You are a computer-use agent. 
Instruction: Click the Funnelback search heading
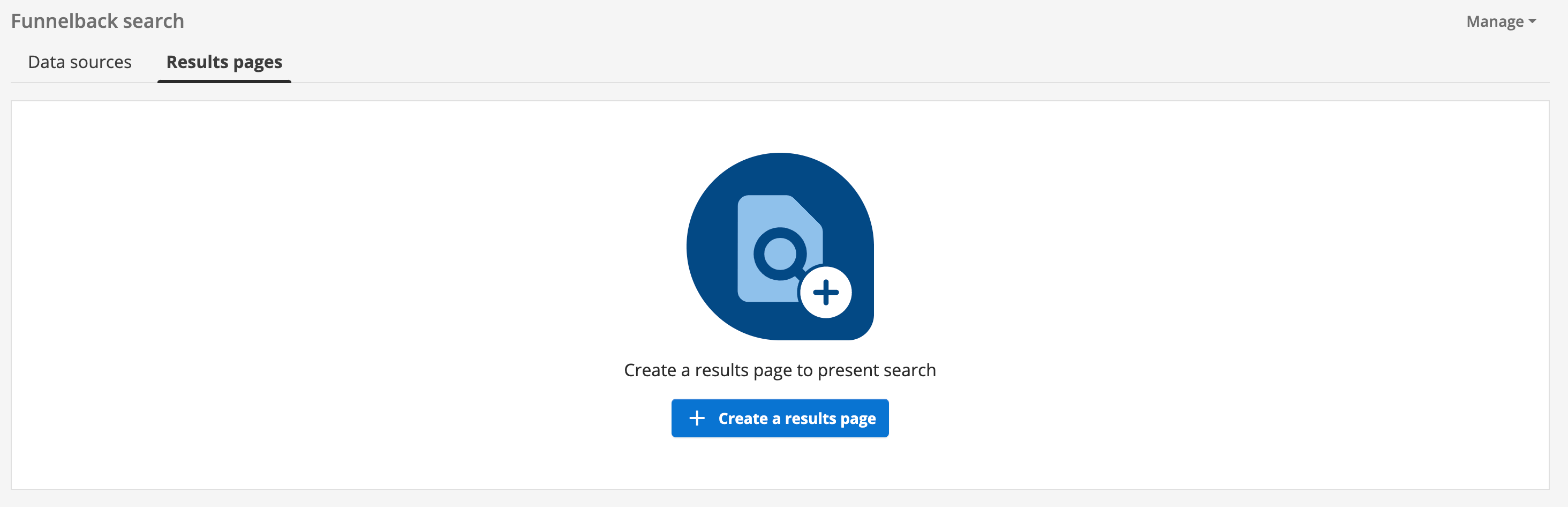click(x=97, y=20)
